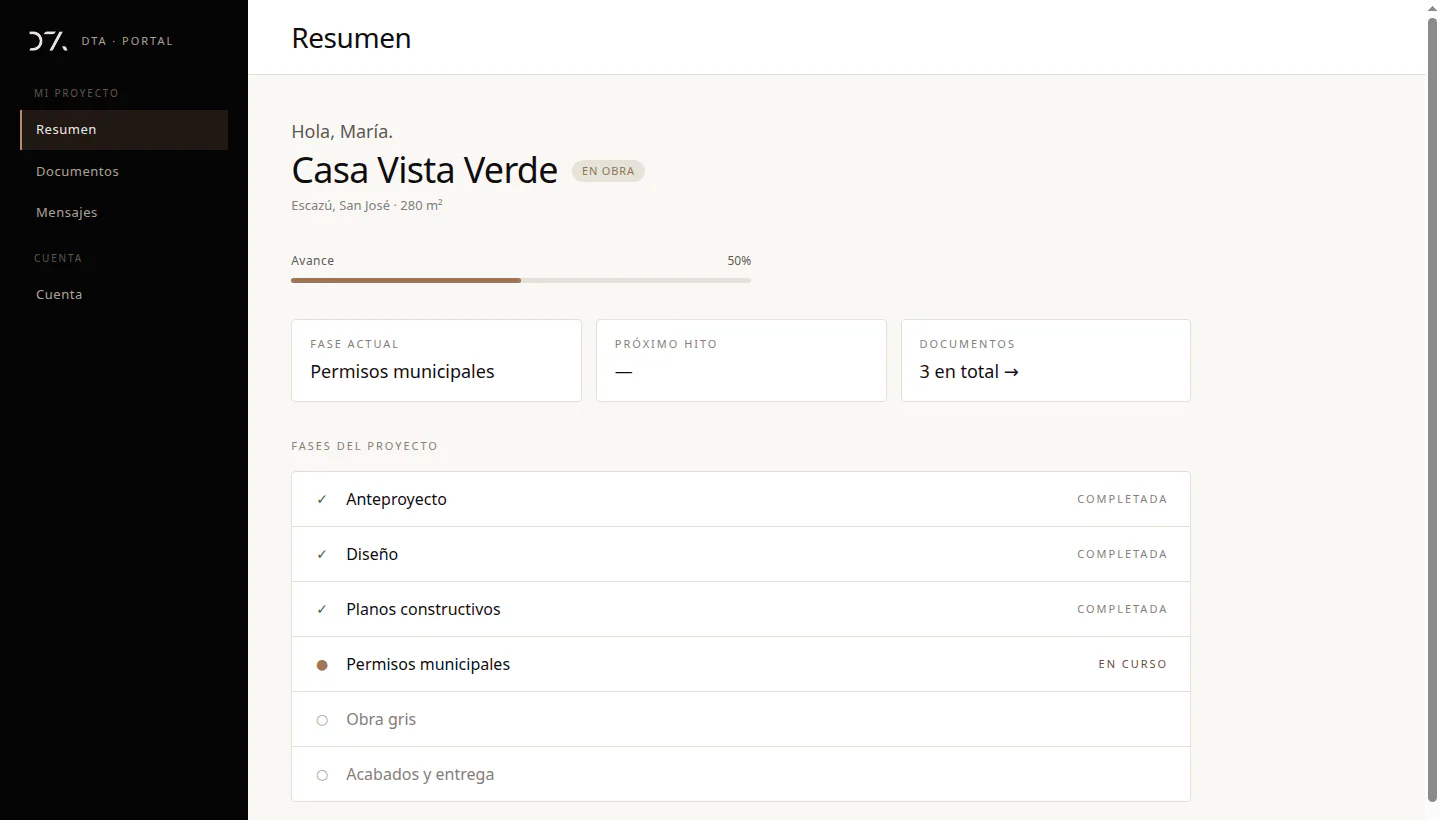Open Resumen in the sidebar
The image size is (1440, 820).
point(124,130)
